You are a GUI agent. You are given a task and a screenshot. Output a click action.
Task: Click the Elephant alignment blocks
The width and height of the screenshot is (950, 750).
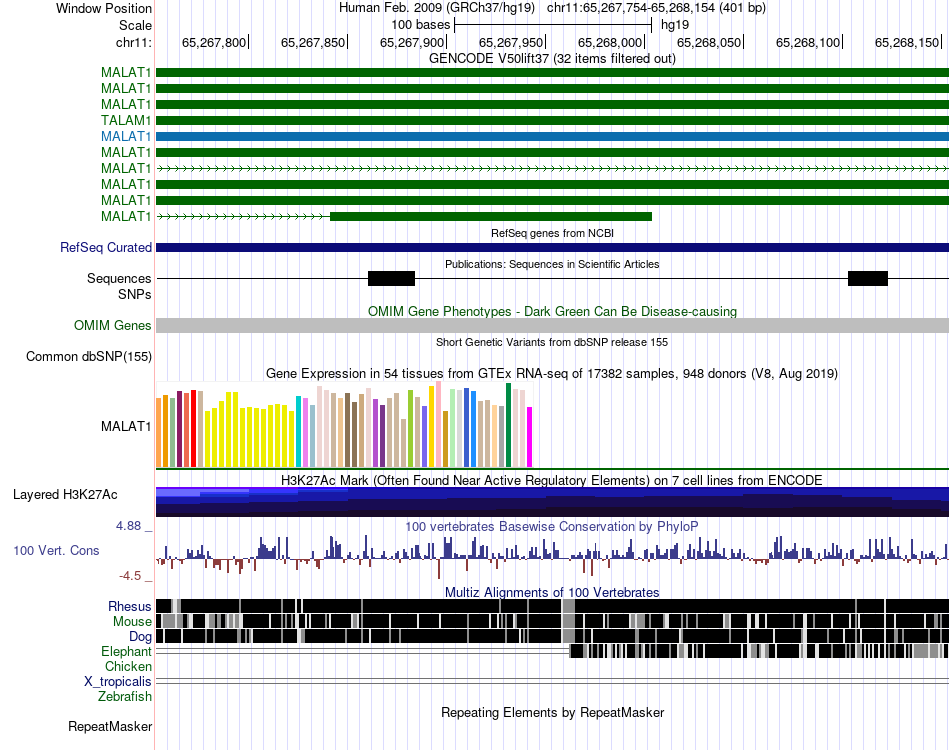coord(759,651)
